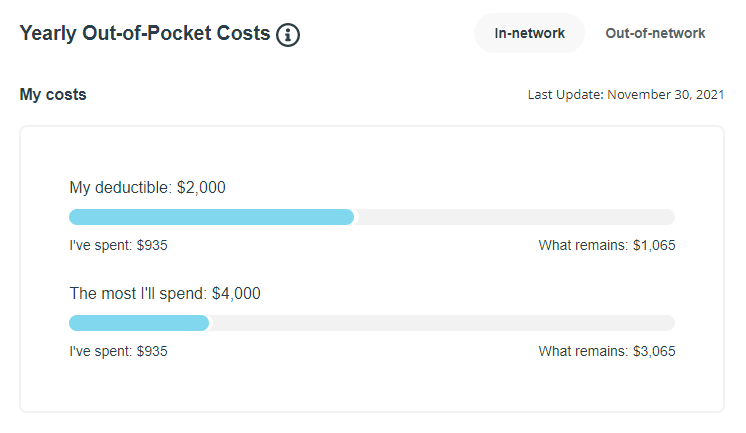Click I've spent $935 under maximum spend bar
Image resolution: width=746 pixels, height=433 pixels.
pos(118,351)
